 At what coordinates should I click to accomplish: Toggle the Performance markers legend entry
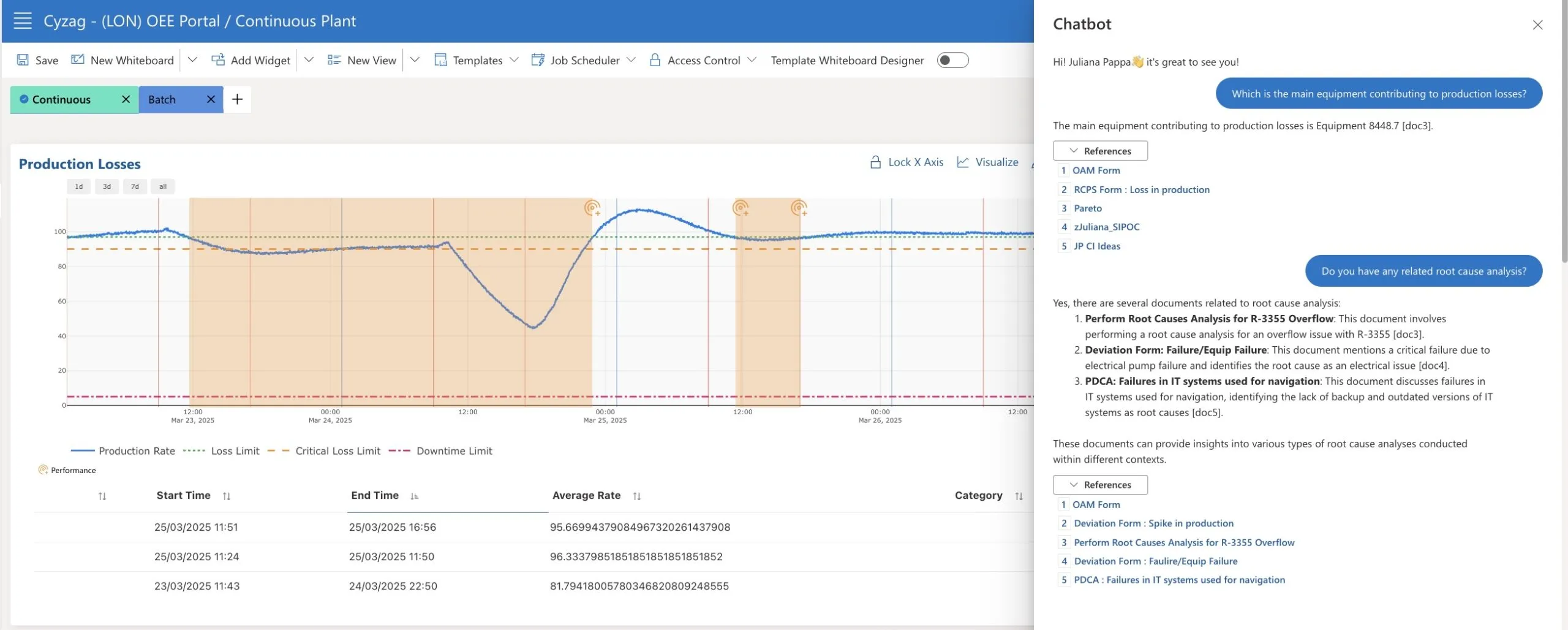coord(67,470)
